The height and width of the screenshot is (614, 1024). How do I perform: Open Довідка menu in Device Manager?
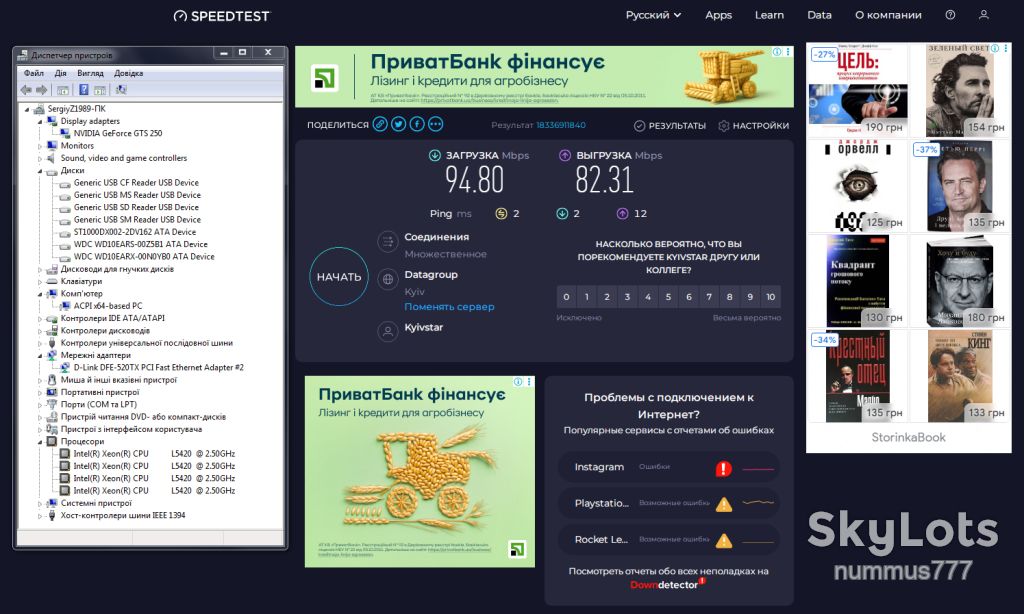129,73
